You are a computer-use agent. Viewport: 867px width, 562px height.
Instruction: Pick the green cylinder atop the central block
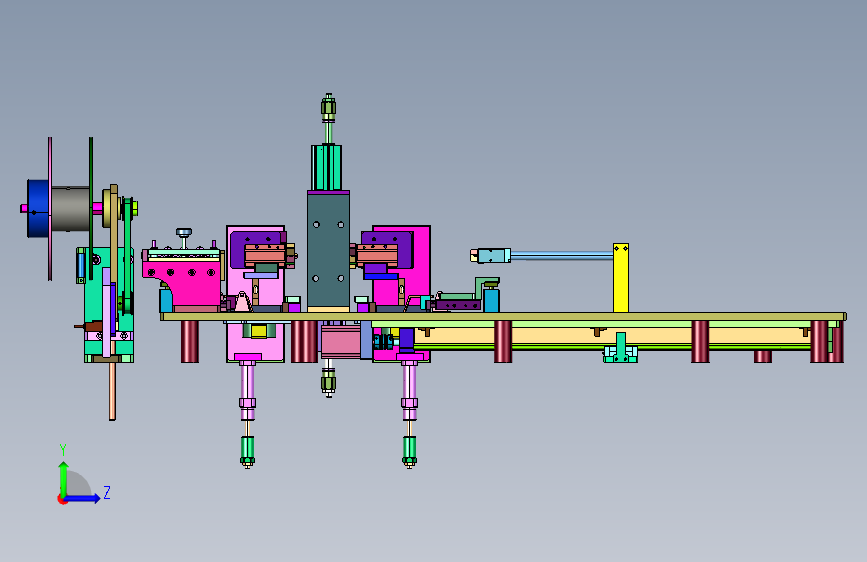coord(326,168)
